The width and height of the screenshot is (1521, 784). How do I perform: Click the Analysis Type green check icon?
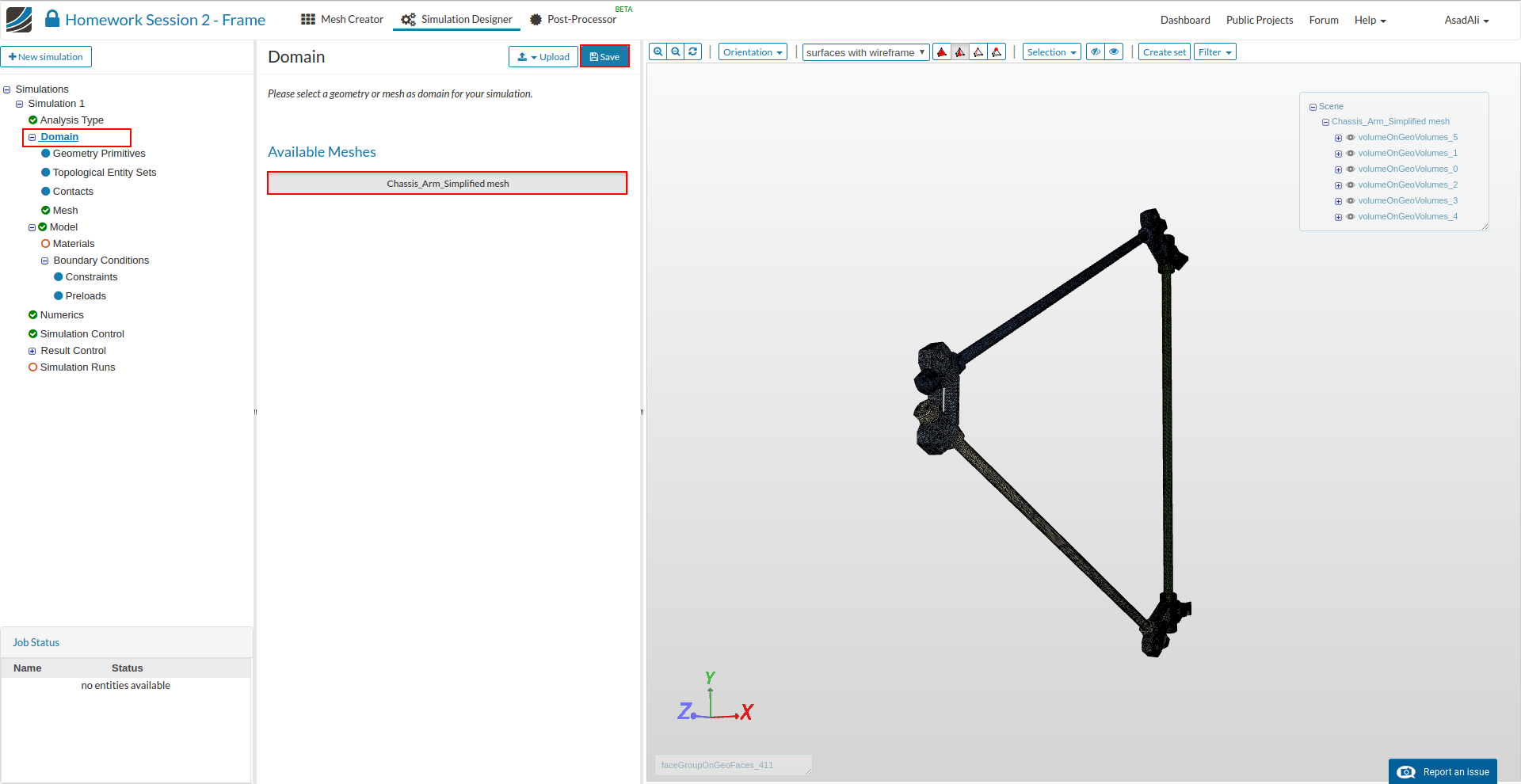[x=32, y=120]
